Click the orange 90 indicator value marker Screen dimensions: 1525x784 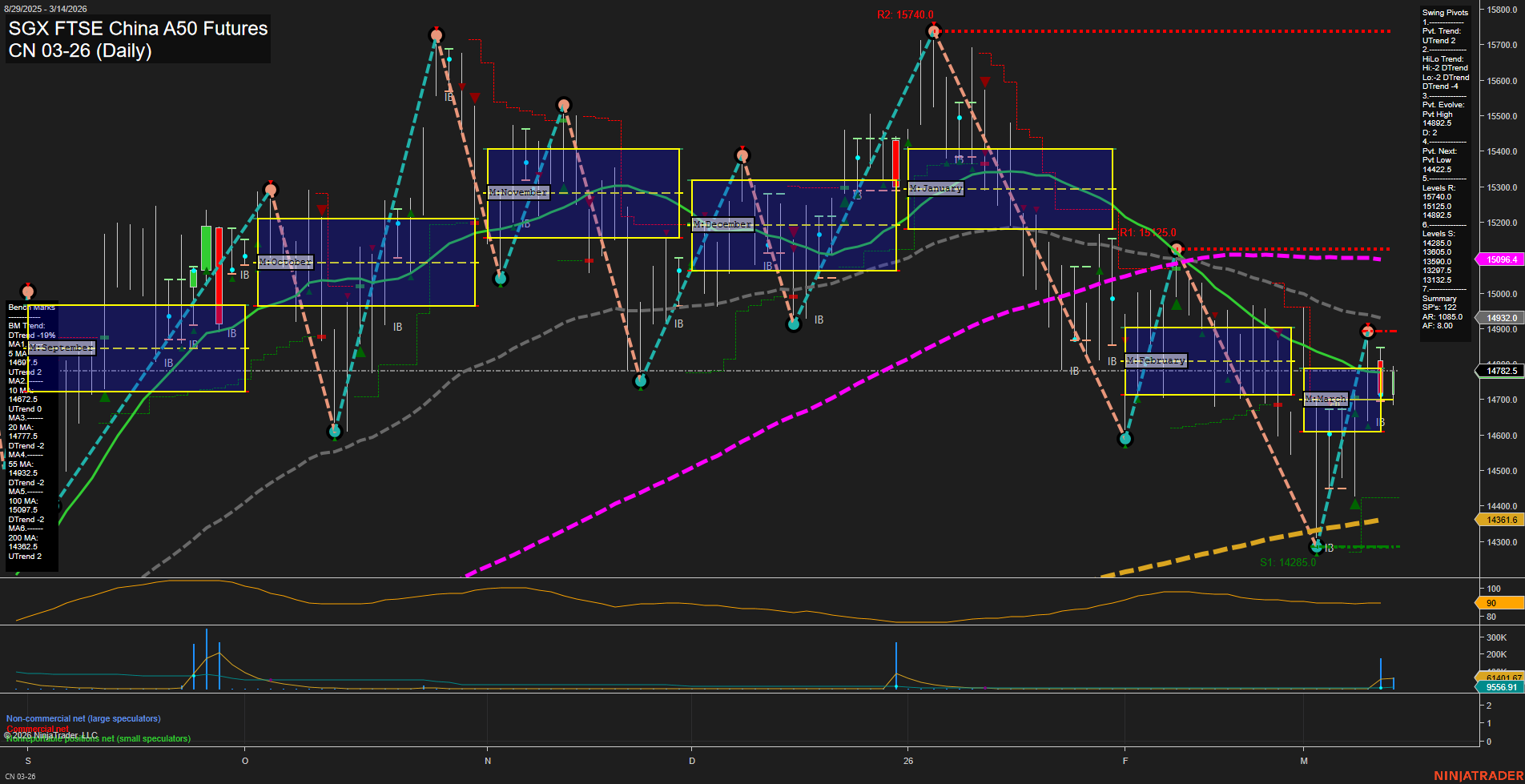tap(1500, 603)
